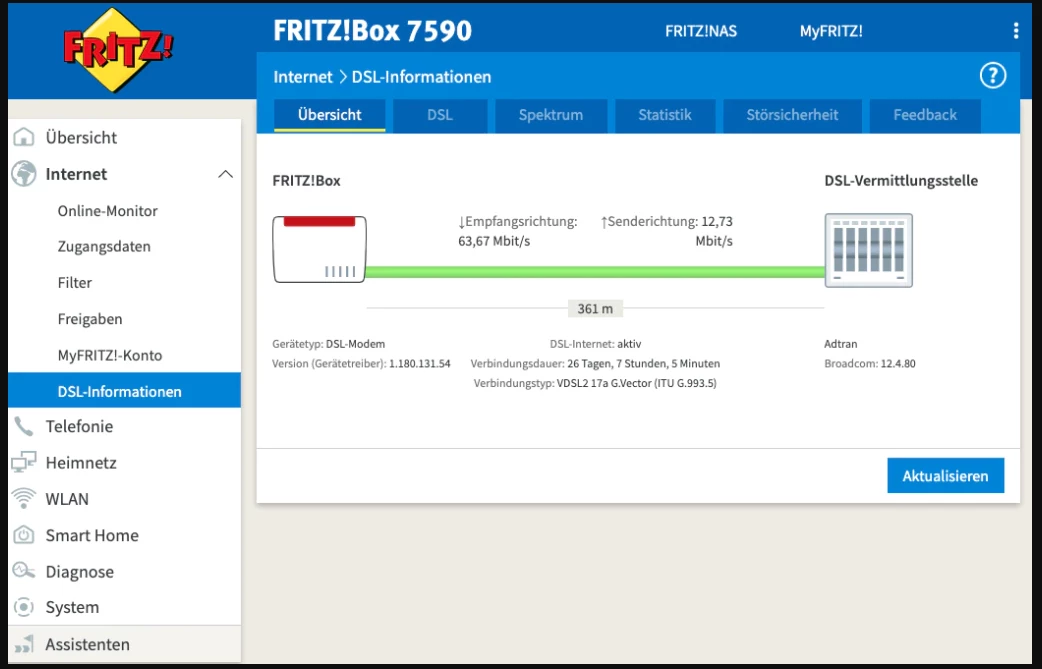
Task: Collapse the Internet menu chevron
Action: [x=225, y=174]
